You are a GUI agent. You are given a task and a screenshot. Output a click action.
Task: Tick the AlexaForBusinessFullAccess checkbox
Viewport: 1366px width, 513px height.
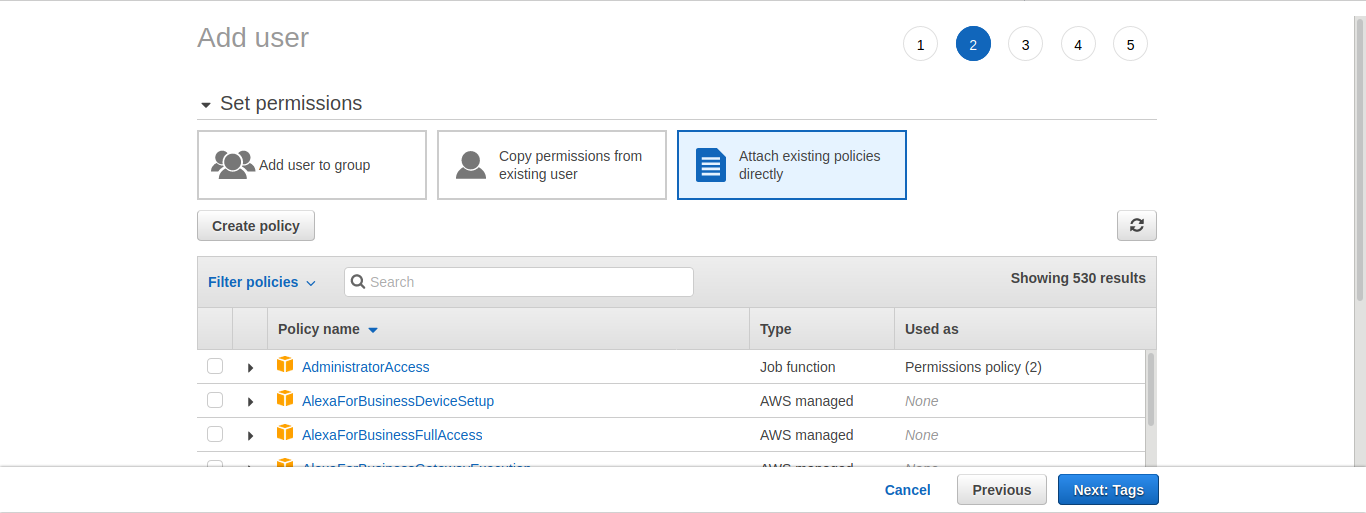click(x=215, y=434)
